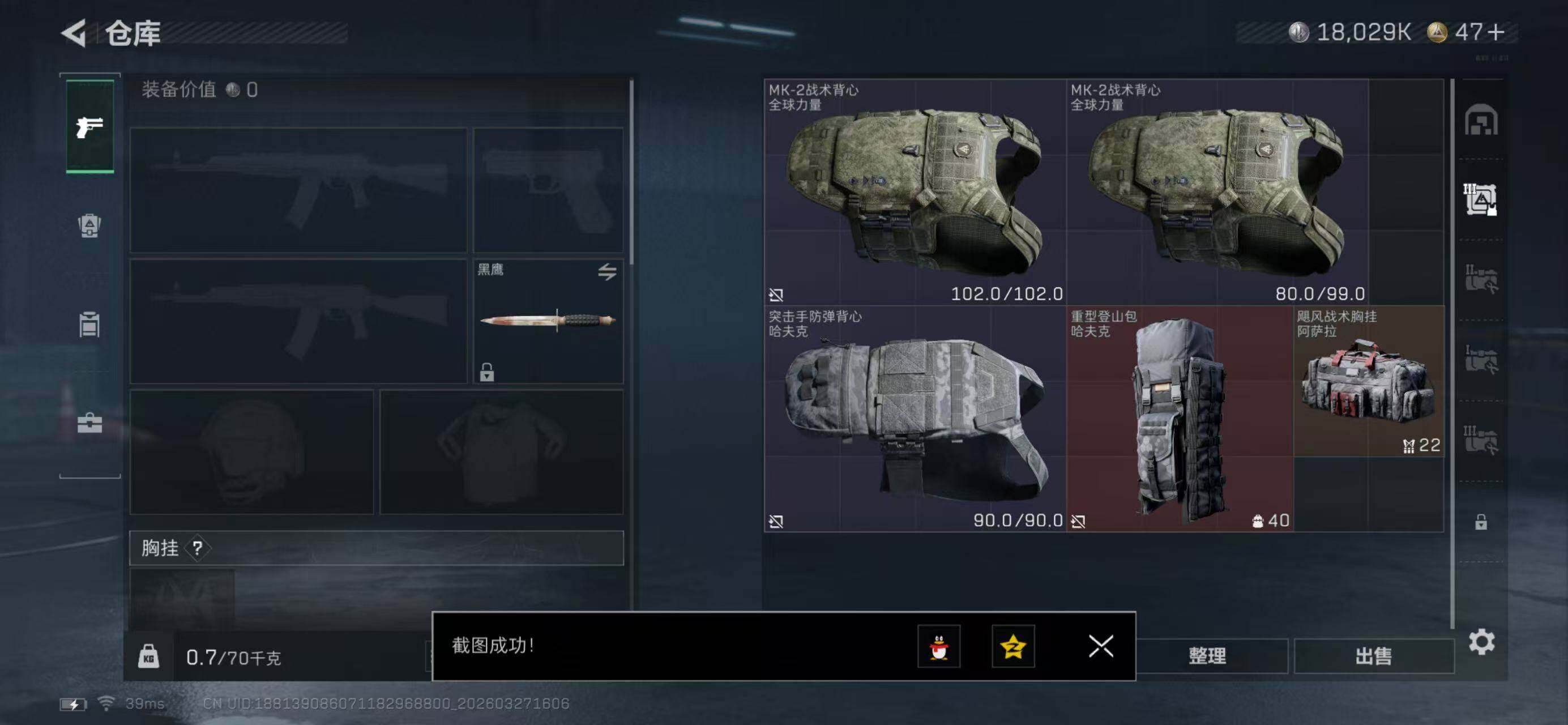This screenshot has width=1568, height=725.
Task: Share screenshot to Qzone star icon
Action: coord(1013,646)
